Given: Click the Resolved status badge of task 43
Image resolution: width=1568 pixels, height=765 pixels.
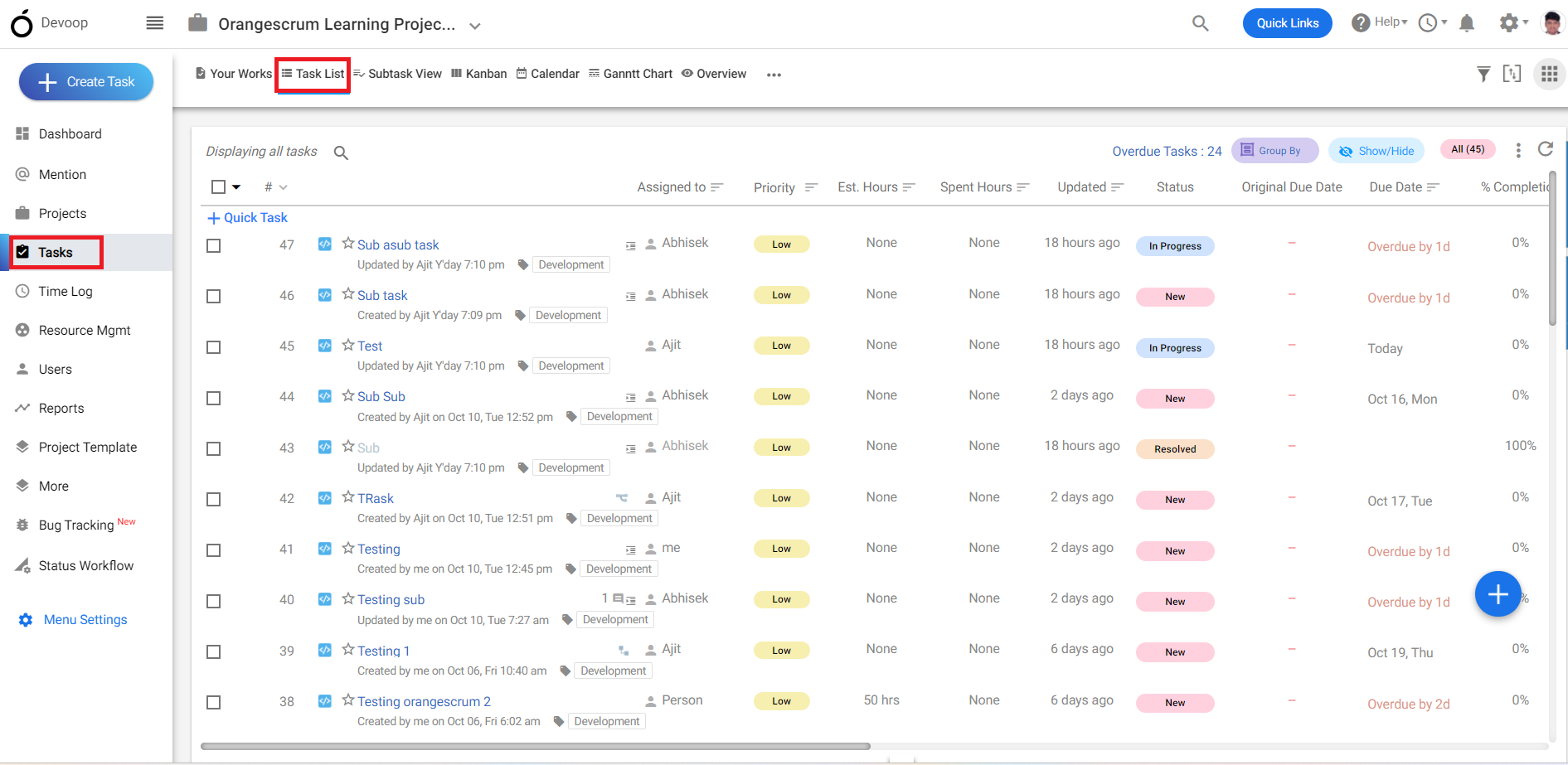Looking at the screenshot, I should [x=1175, y=449].
